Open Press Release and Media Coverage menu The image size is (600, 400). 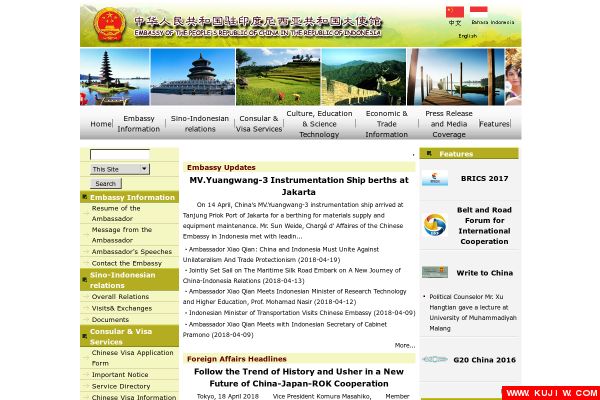click(x=449, y=124)
